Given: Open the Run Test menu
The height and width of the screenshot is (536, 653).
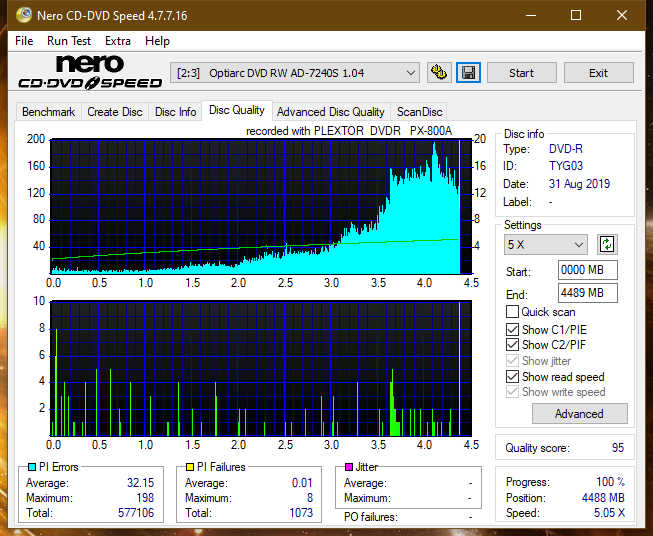Looking at the screenshot, I should tap(69, 41).
